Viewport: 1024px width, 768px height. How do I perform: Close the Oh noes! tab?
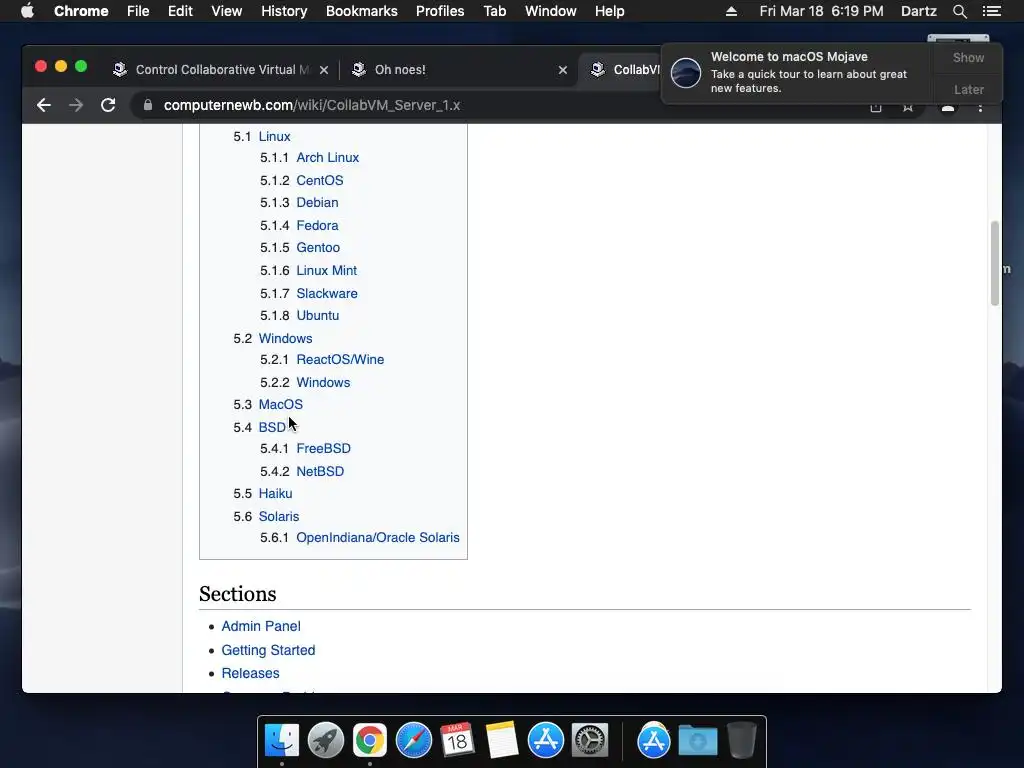563,70
